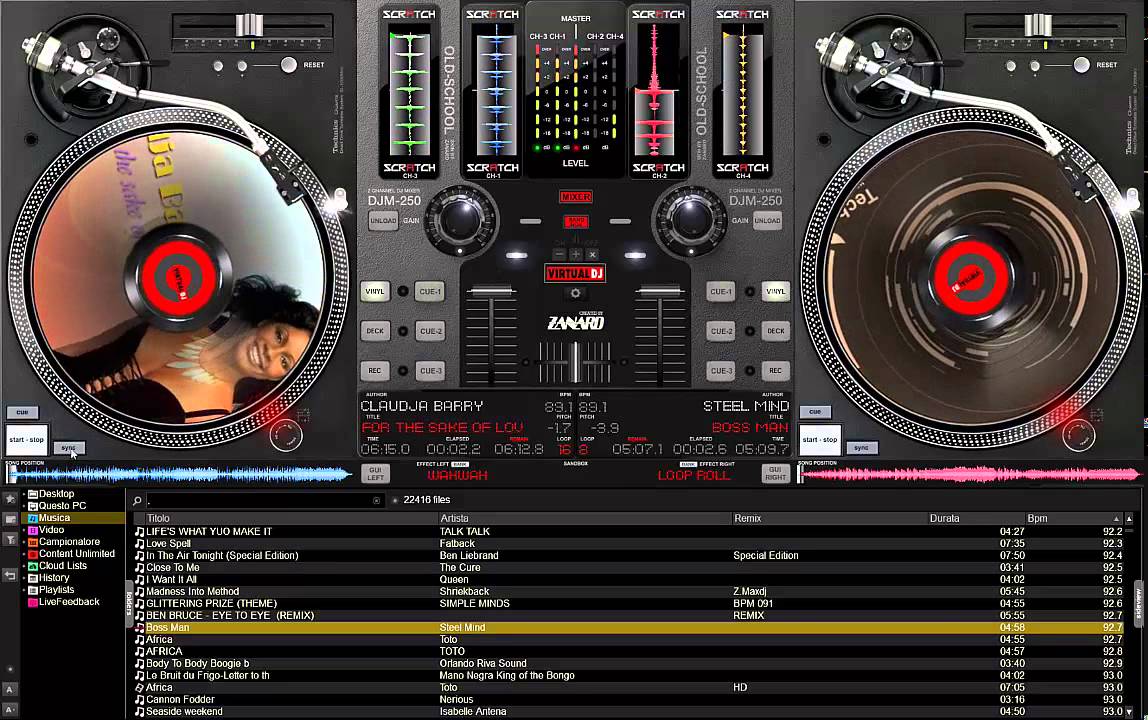Click the filter funnel icon in browser sidebar
Viewport: 1148px width, 720px height.
click(x=10, y=540)
